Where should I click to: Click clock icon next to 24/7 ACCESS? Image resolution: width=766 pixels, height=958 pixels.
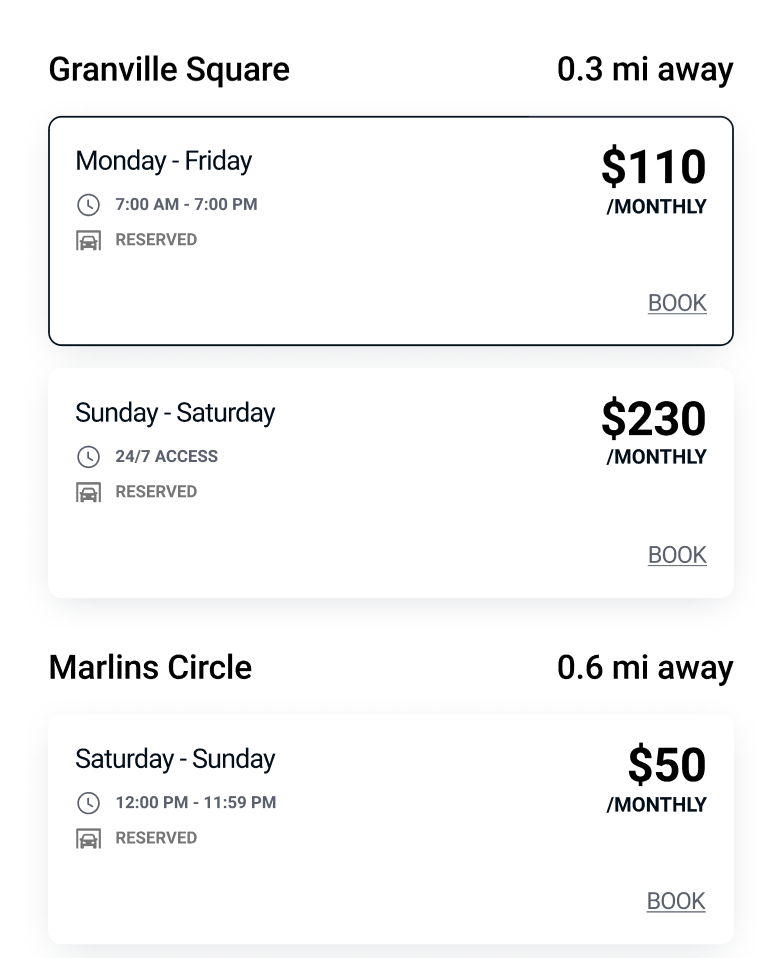click(x=89, y=456)
